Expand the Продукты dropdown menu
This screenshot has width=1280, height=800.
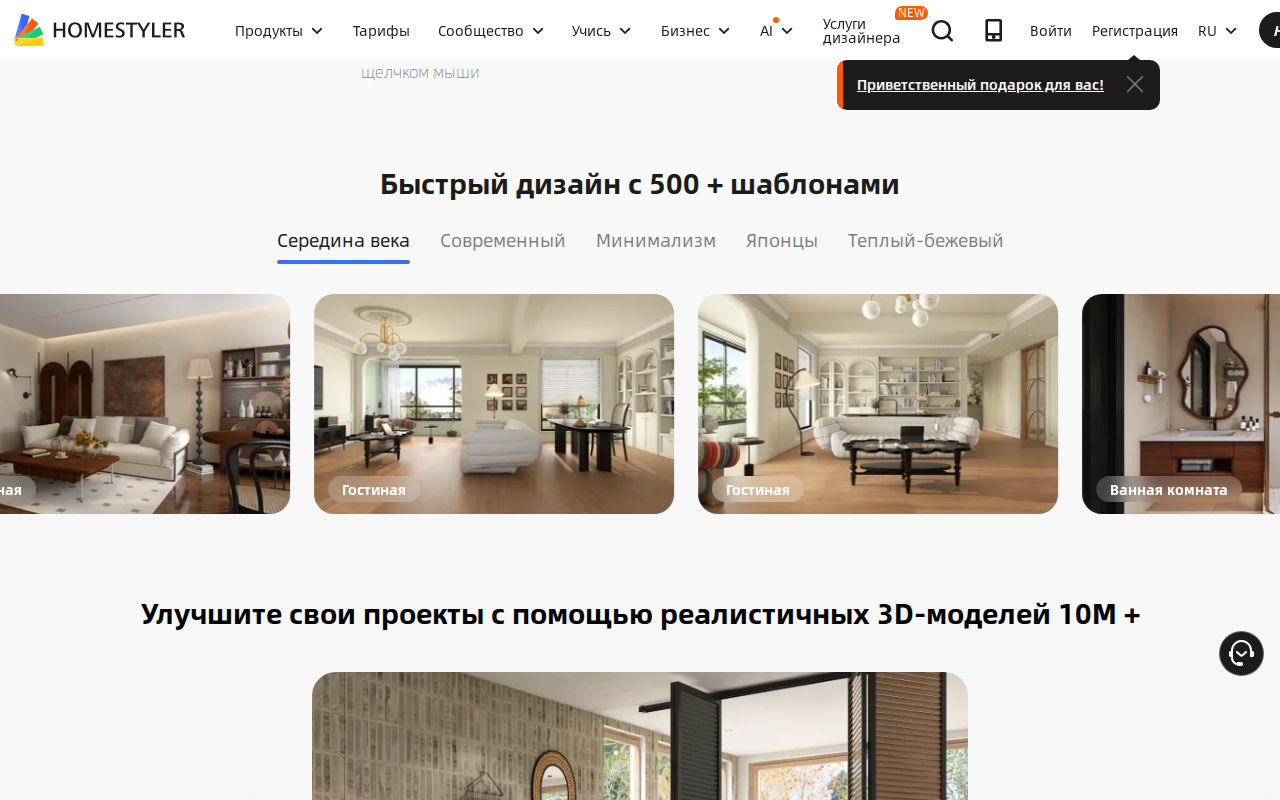tap(279, 31)
